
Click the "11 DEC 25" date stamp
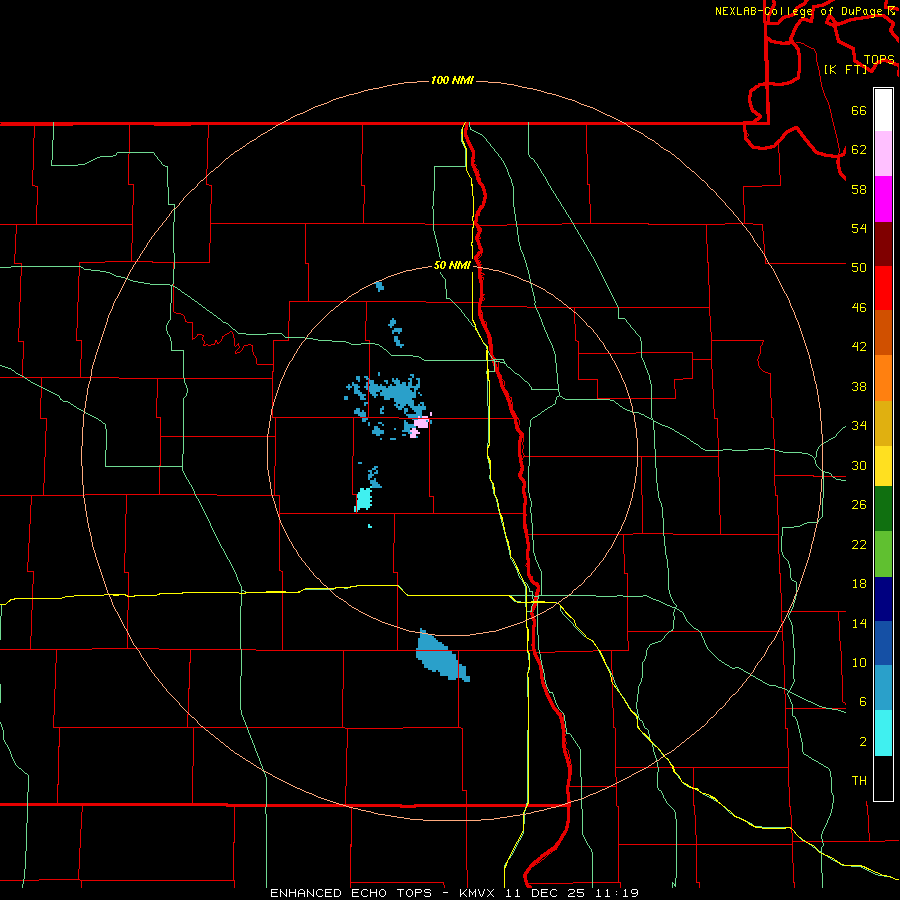click(544, 893)
